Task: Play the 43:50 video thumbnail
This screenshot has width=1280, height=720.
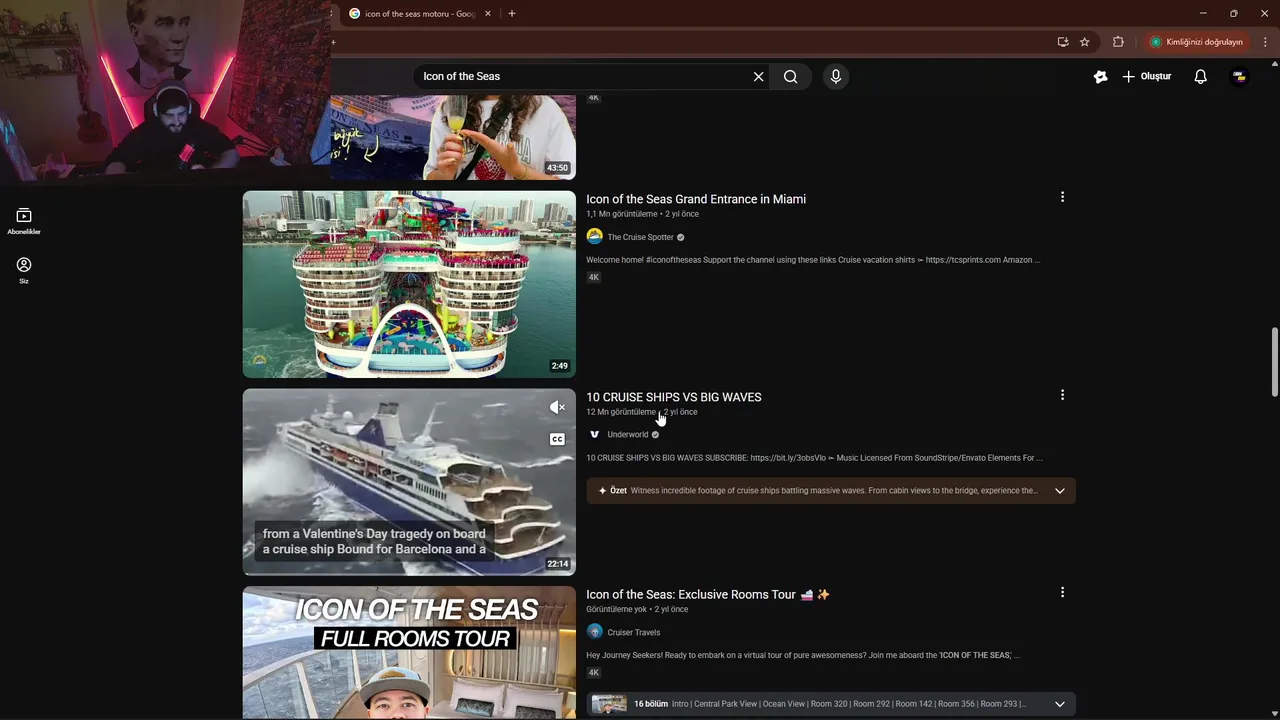Action: (452, 138)
